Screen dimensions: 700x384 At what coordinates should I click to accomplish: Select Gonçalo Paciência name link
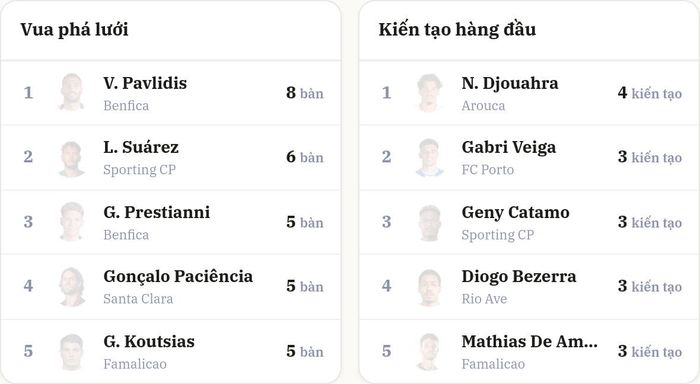(178, 276)
